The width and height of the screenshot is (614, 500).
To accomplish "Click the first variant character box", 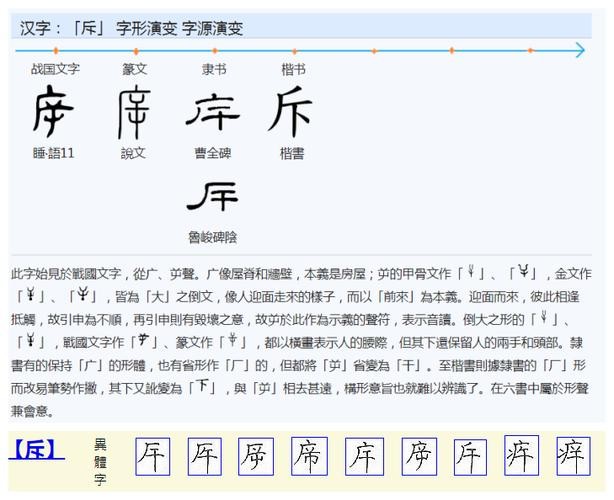I will [x=153, y=457].
